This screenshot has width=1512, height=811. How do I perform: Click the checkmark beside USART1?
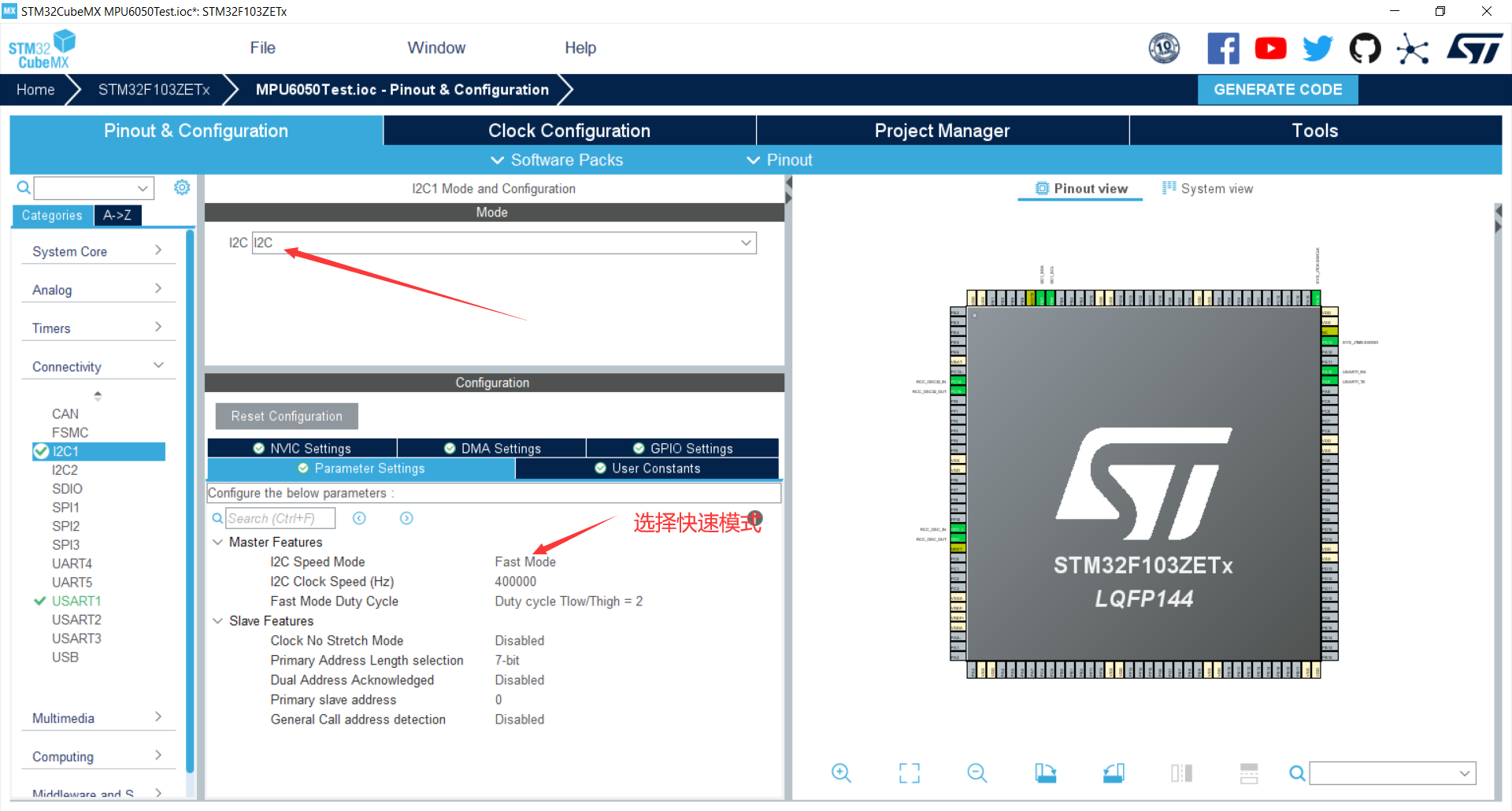pyautogui.click(x=40, y=601)
